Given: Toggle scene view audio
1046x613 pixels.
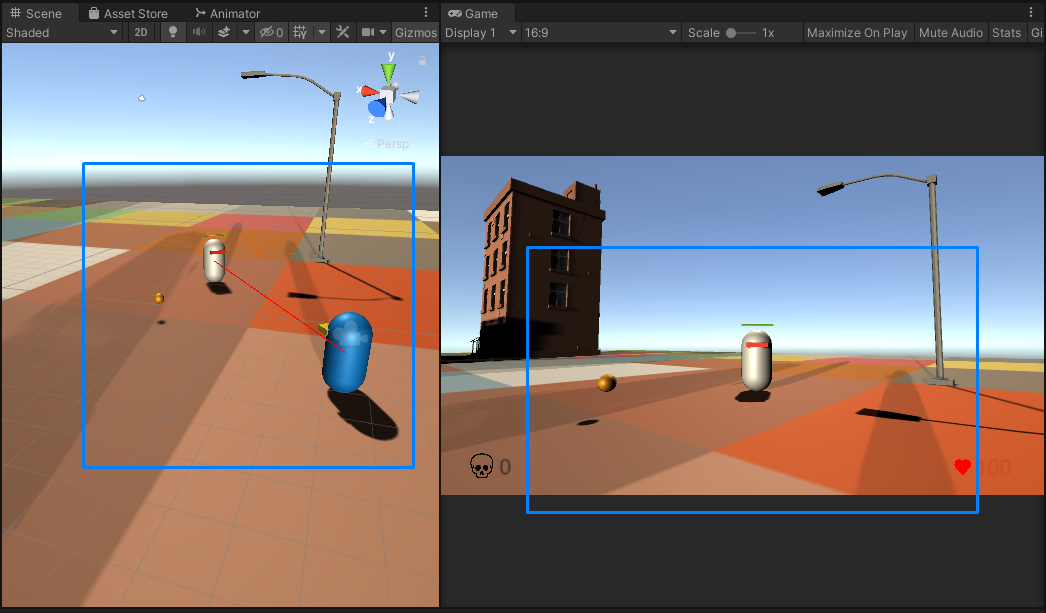Looking at the screenshot, I should point(199,32).
